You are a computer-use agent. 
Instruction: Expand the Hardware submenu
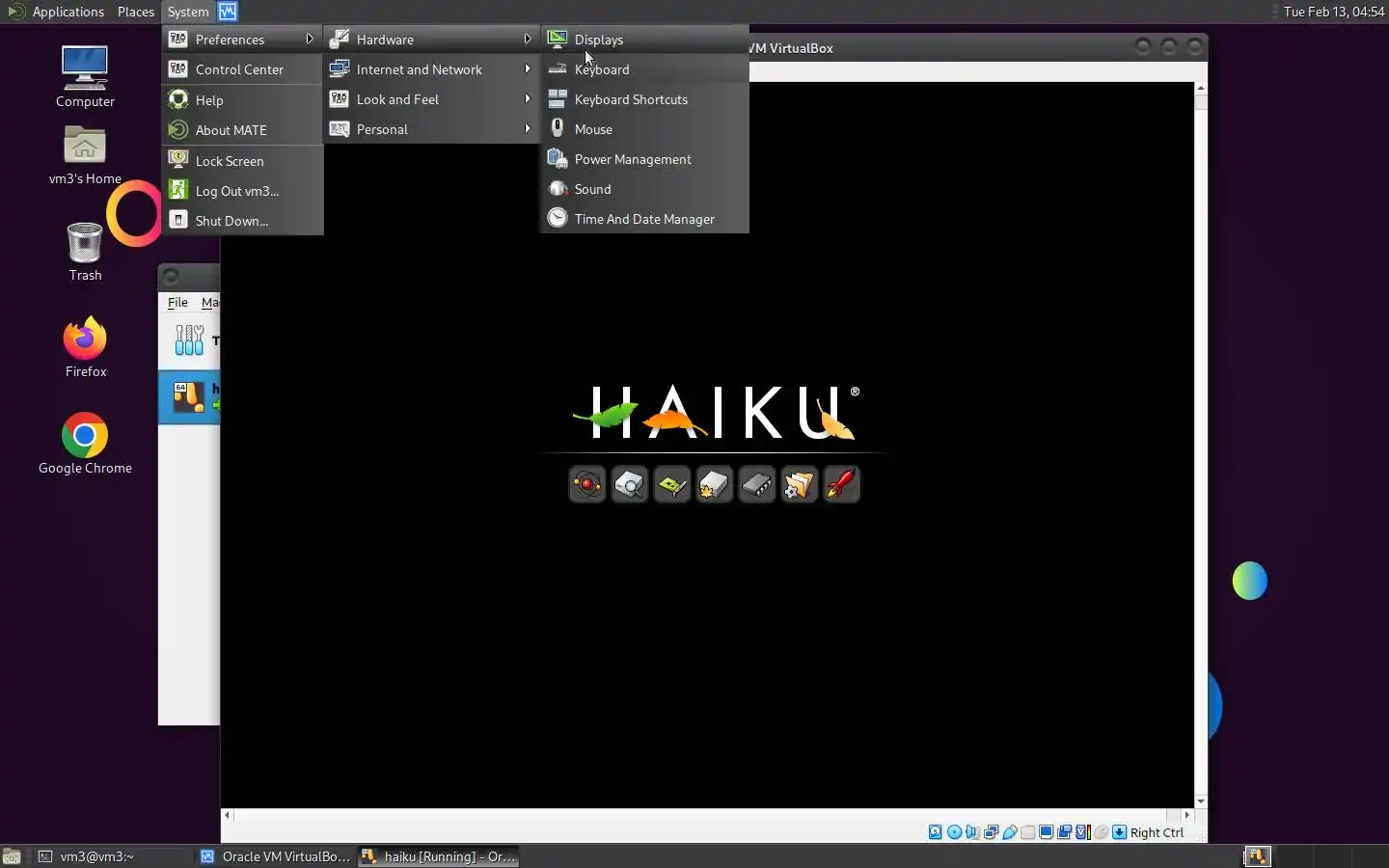coord(430,40)
